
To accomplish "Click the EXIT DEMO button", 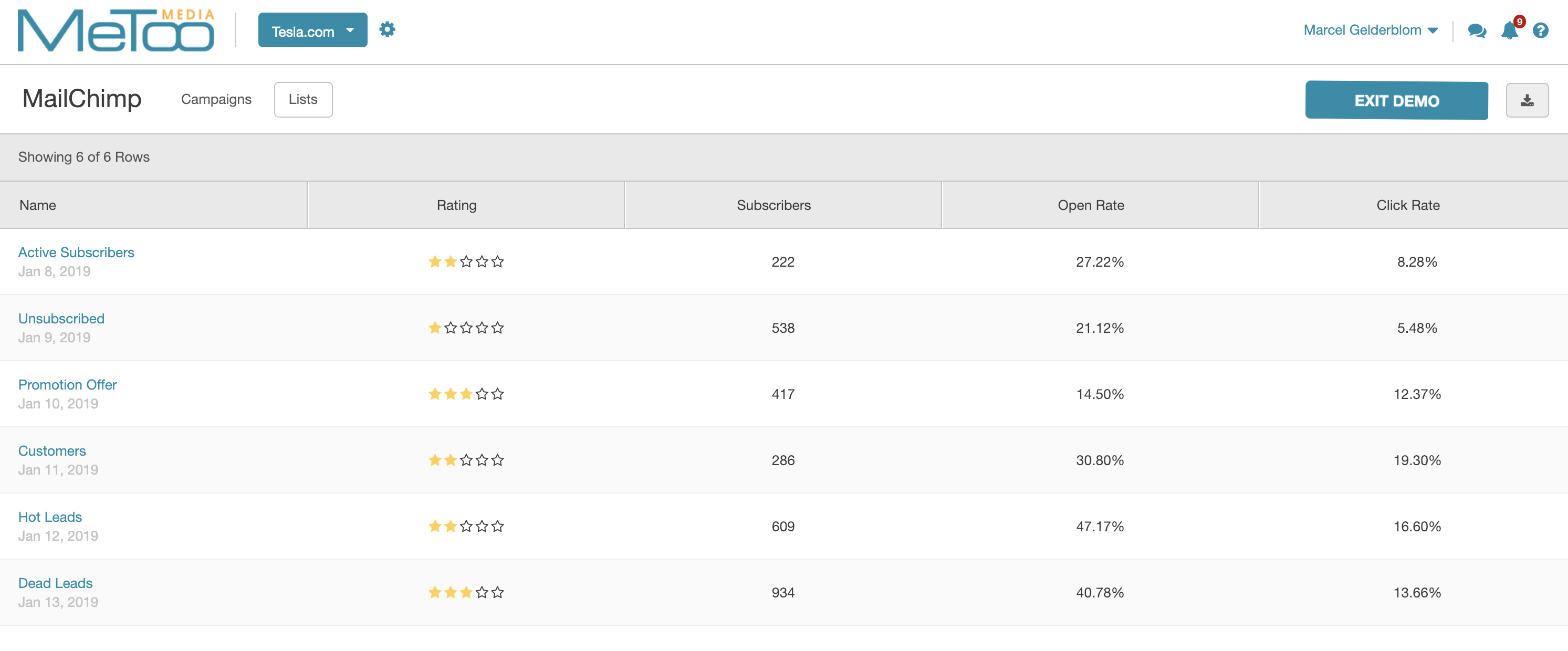I will coord(1396,100).
